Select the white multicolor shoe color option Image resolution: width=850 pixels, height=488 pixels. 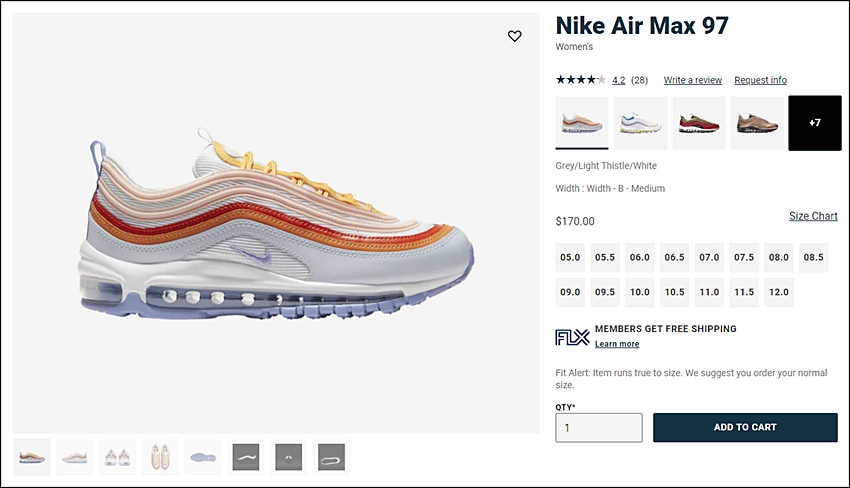640,123
